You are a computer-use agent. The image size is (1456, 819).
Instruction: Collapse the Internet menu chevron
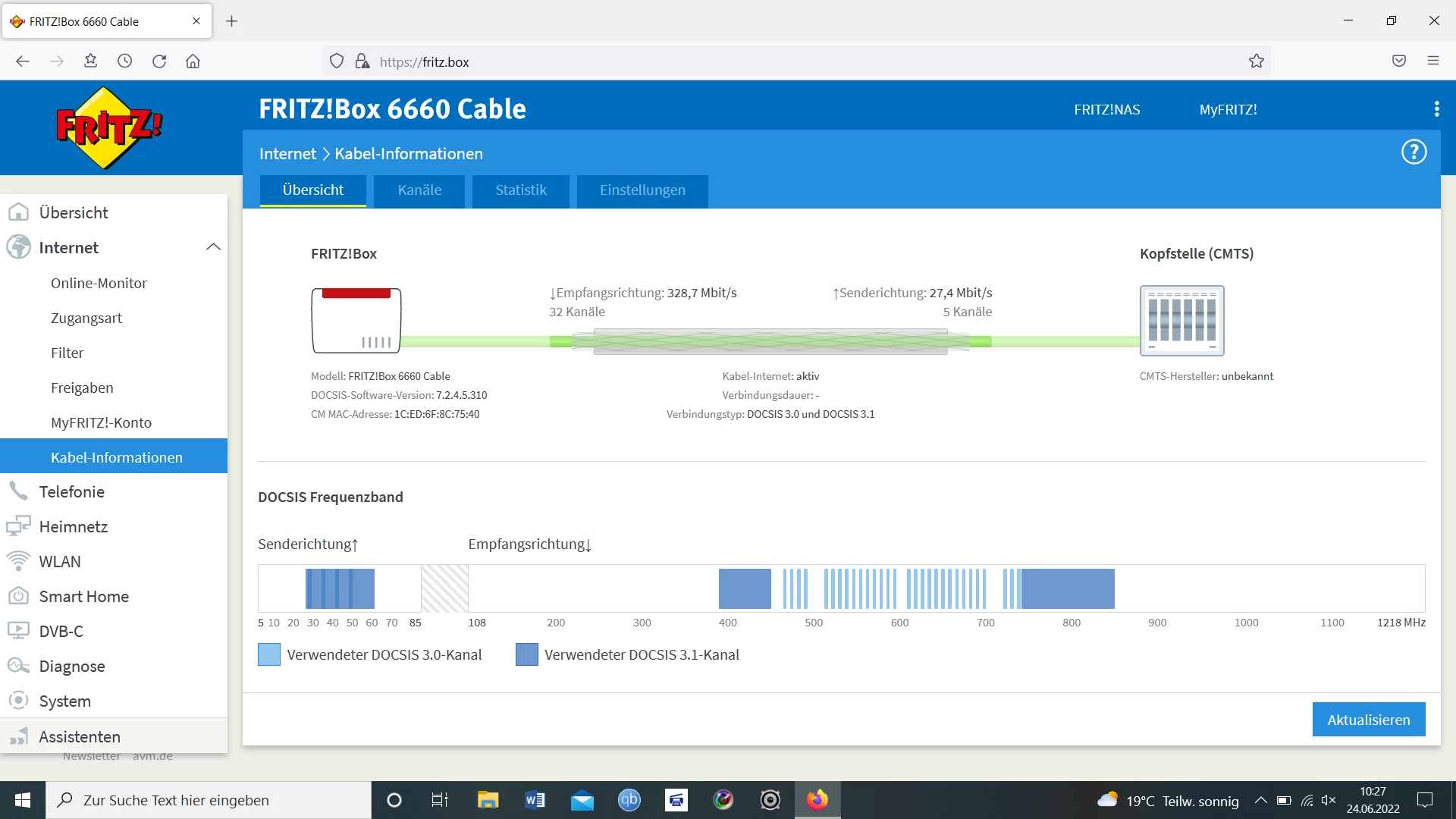coord(213,247)
